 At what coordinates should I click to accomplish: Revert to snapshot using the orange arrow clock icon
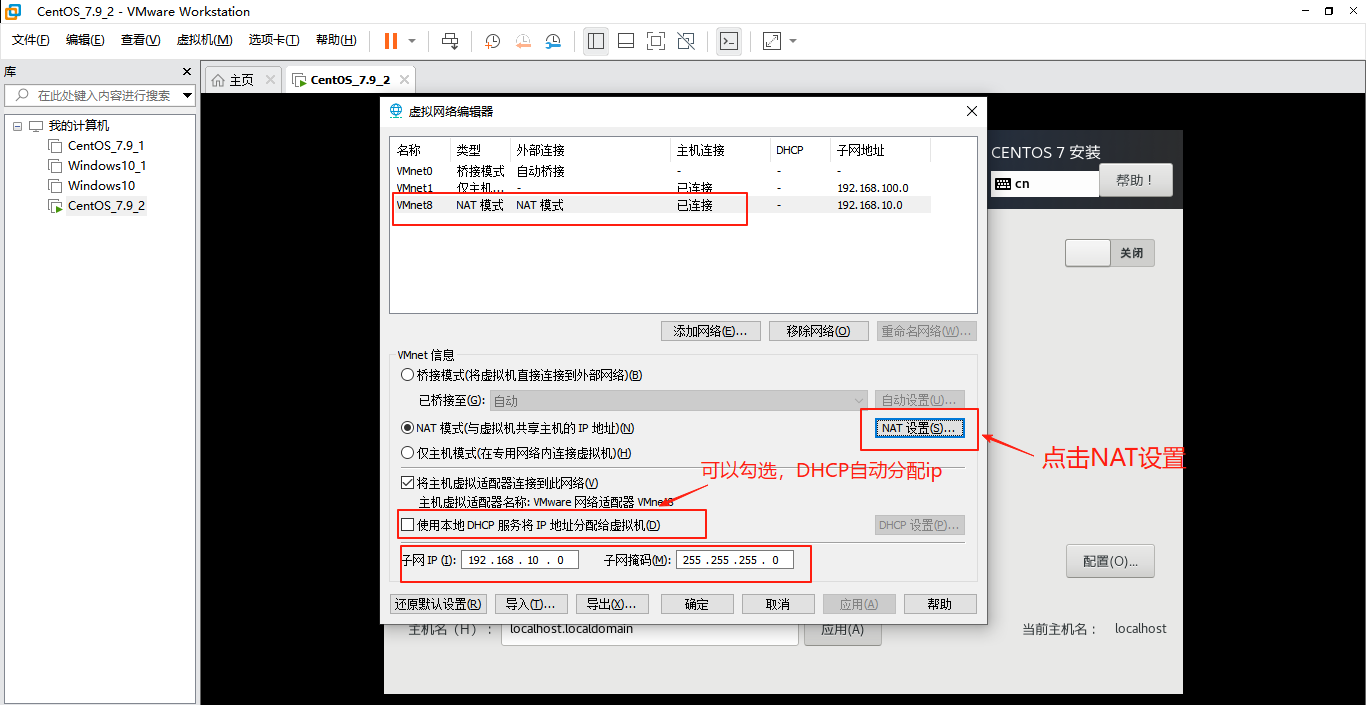(x=524, y=41)
